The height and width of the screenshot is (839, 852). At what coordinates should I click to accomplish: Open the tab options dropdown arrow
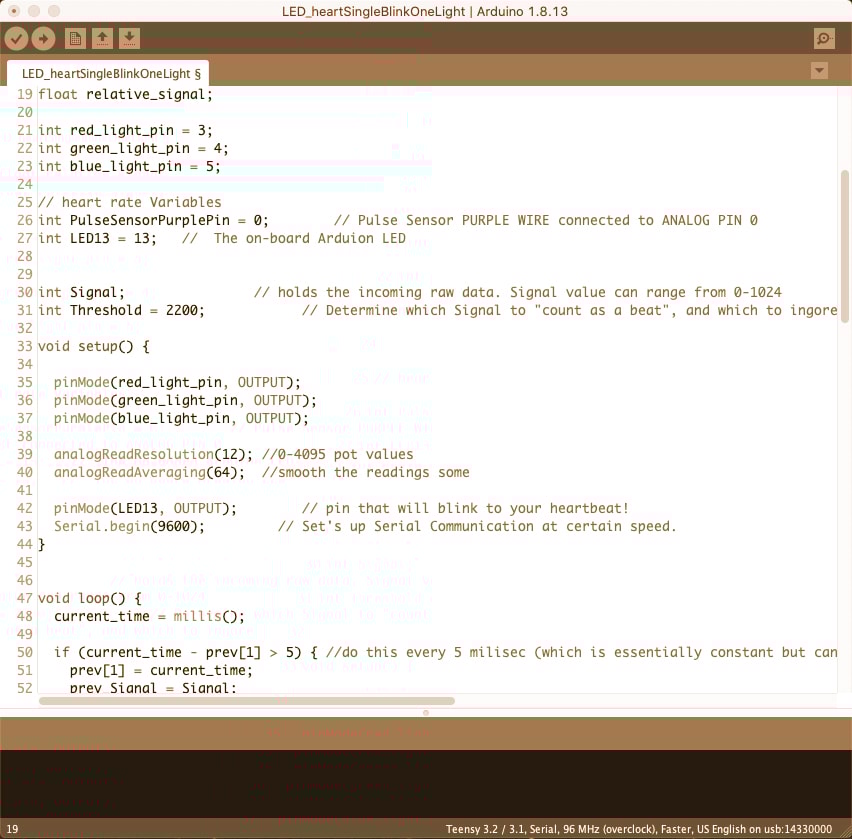pyautogui.click(x=819, y=71)
